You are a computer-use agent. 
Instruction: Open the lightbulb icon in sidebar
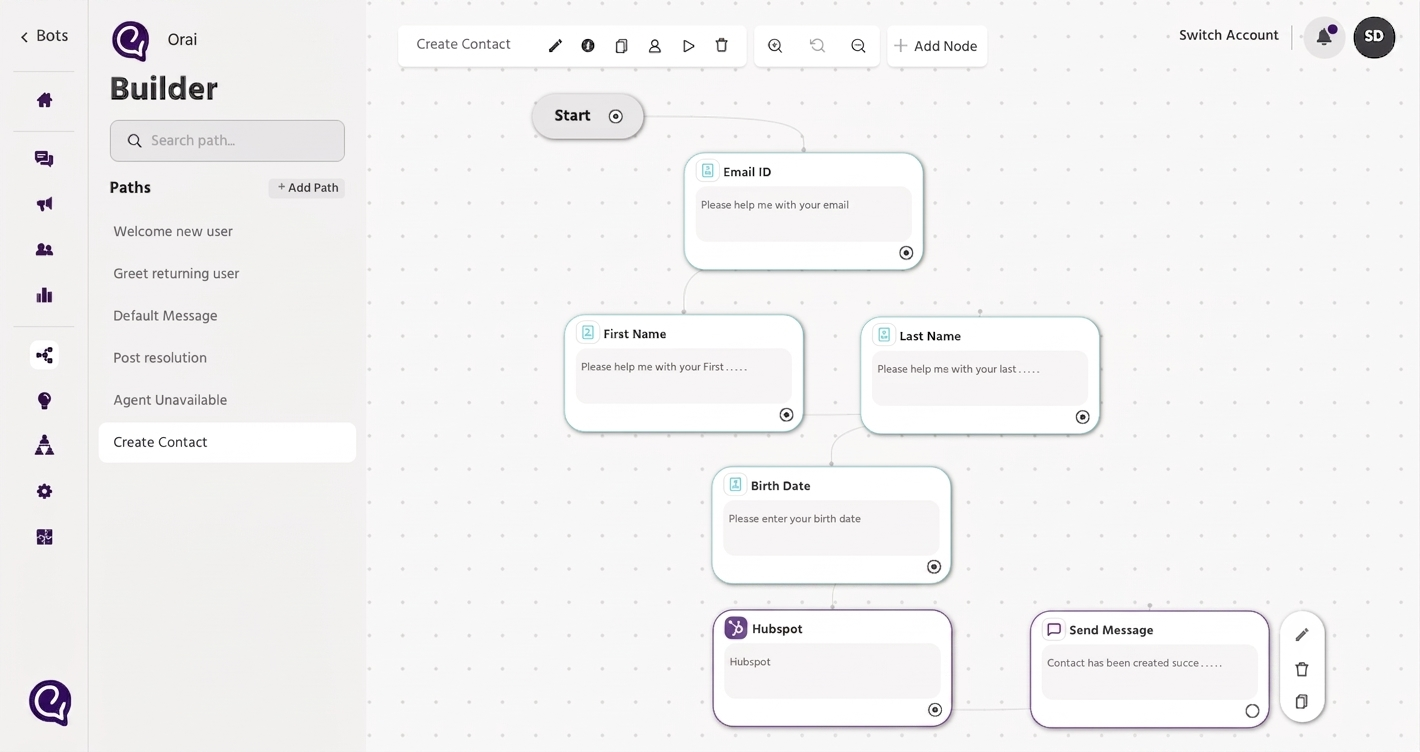click(x=44, y=401)
